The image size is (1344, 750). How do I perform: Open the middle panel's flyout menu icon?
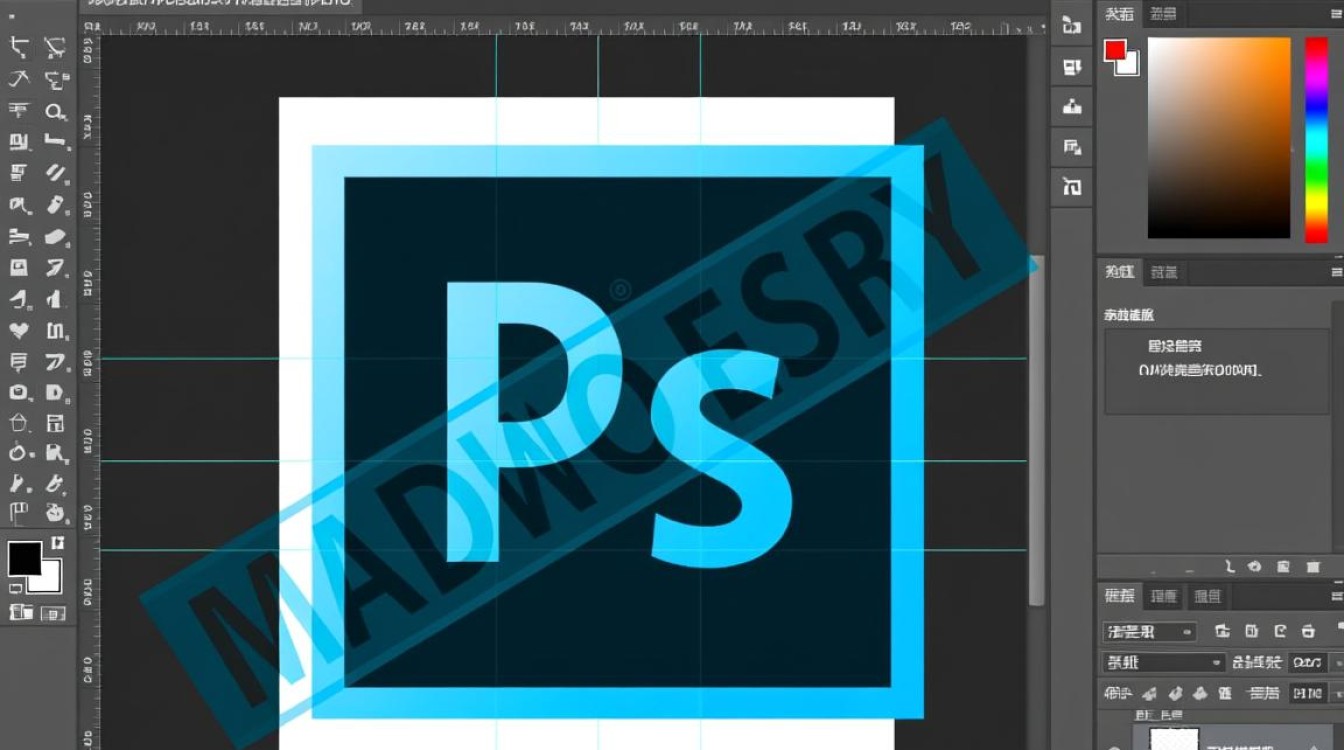tap(1336, 271)
